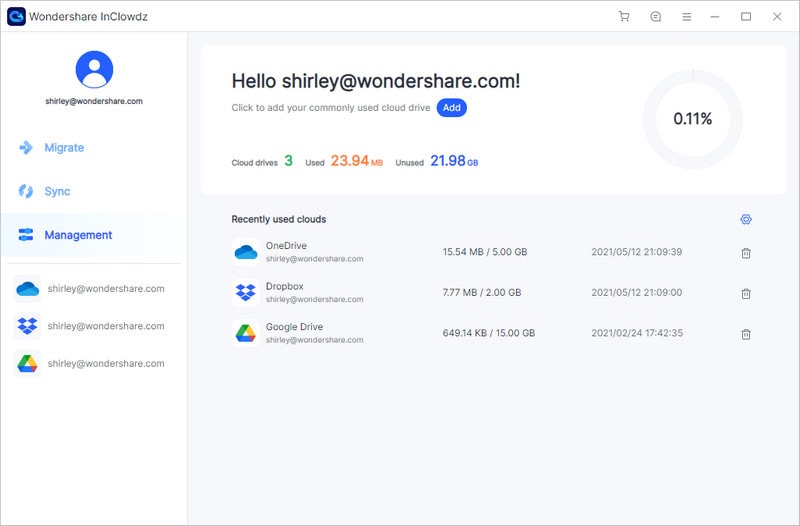Open the hamburger menu in title bar
The height and width of the screenshot is (526, 800).
(x=687, y=17)
